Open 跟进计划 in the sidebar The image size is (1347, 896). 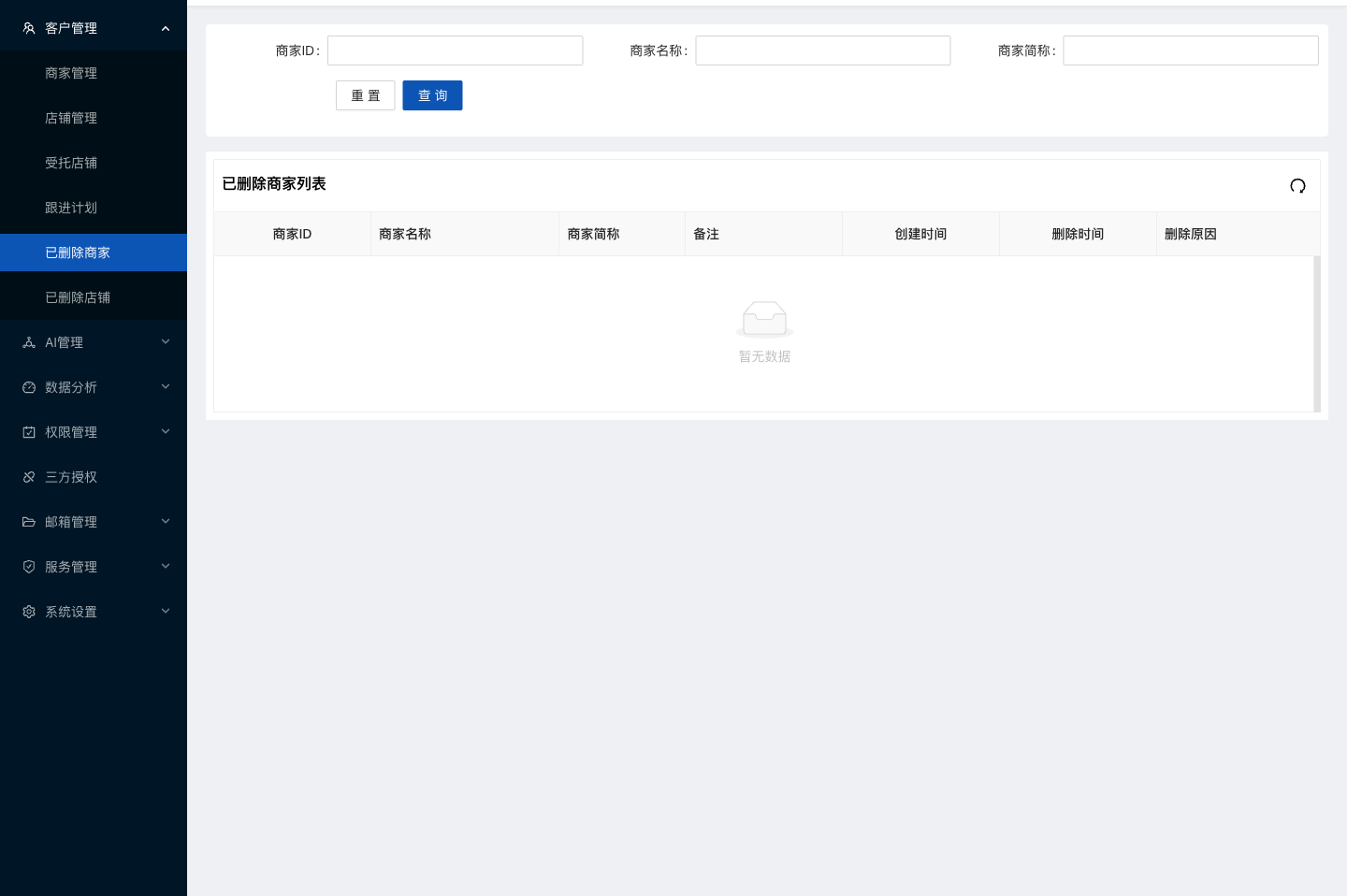tap(94, 208)
